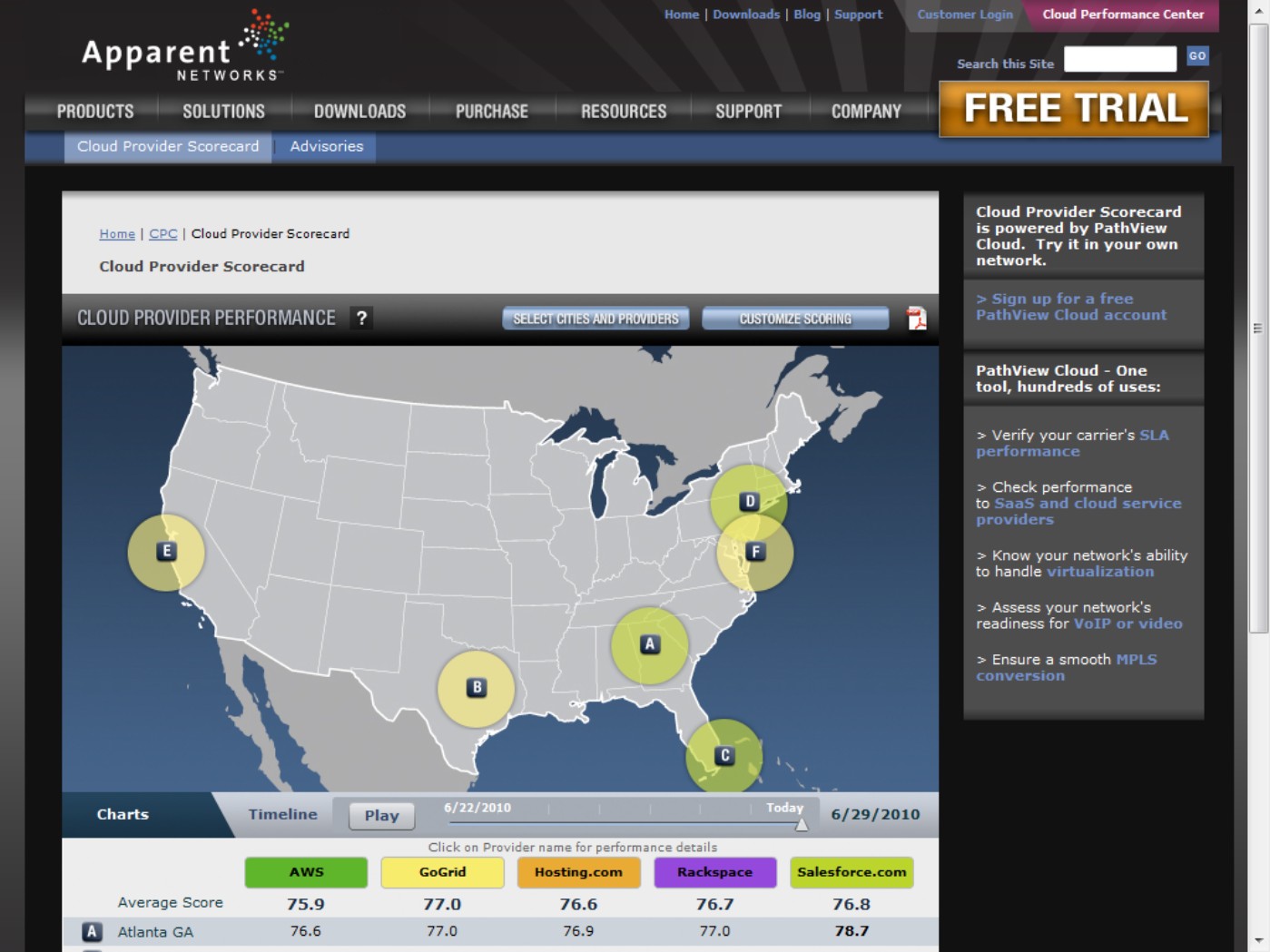This screenshot has width=1270, height=952.
Task: Select map marker D in the Northeast
Action: coord(749,501)
